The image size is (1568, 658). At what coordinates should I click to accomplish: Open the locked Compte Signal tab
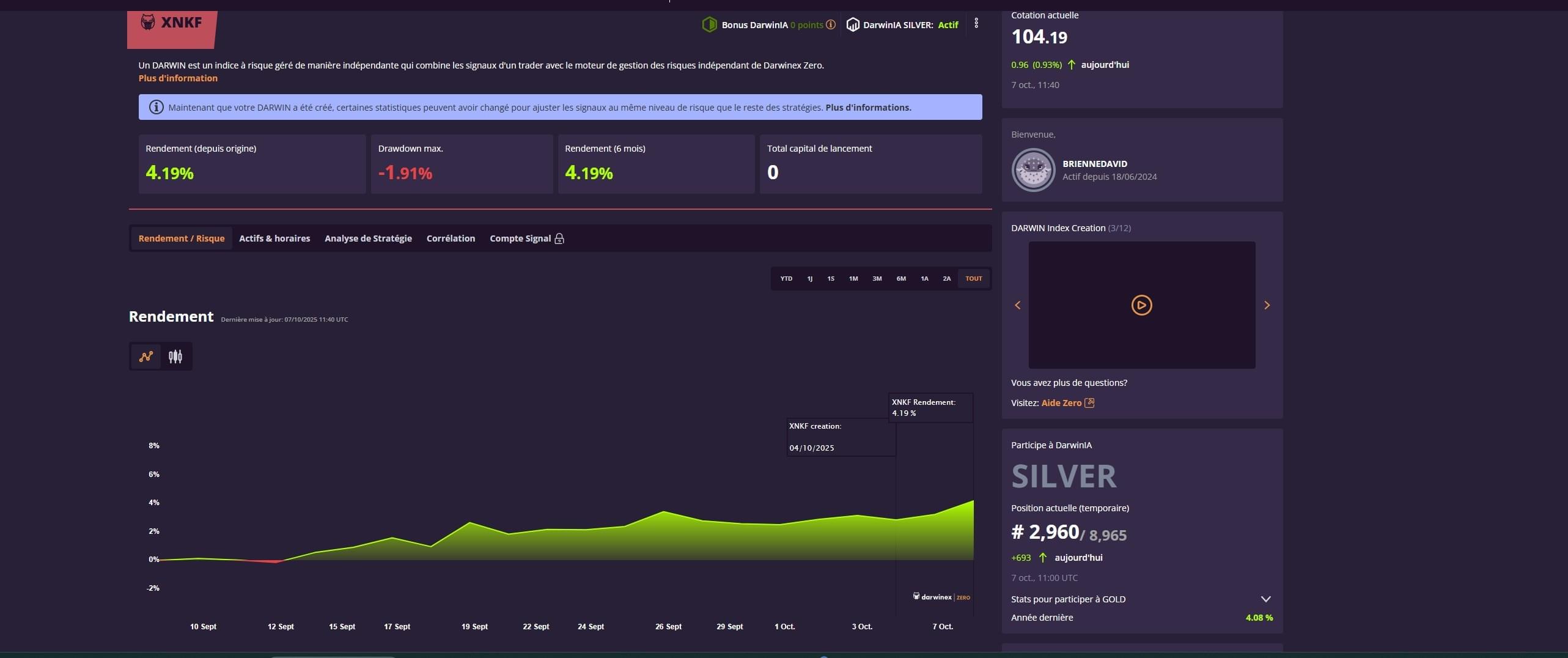pos(526,238)
